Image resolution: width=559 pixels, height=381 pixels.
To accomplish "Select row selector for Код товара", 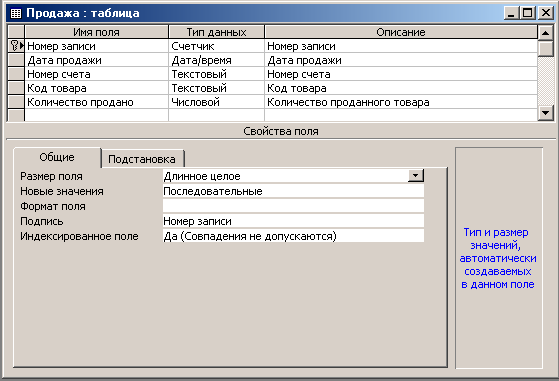I will (x=16, y=88).
